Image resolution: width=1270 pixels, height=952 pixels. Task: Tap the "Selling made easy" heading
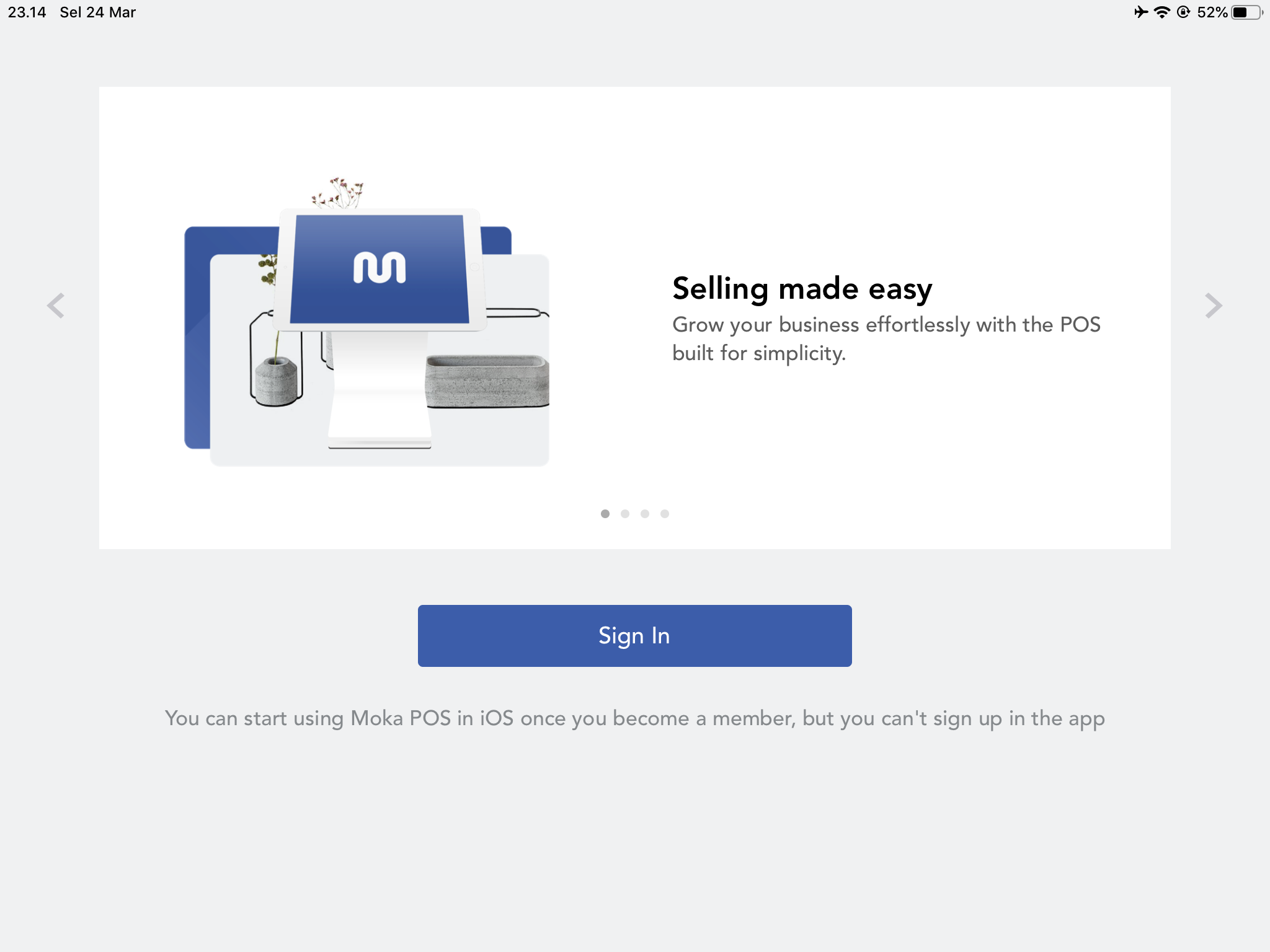coord(802,289)
